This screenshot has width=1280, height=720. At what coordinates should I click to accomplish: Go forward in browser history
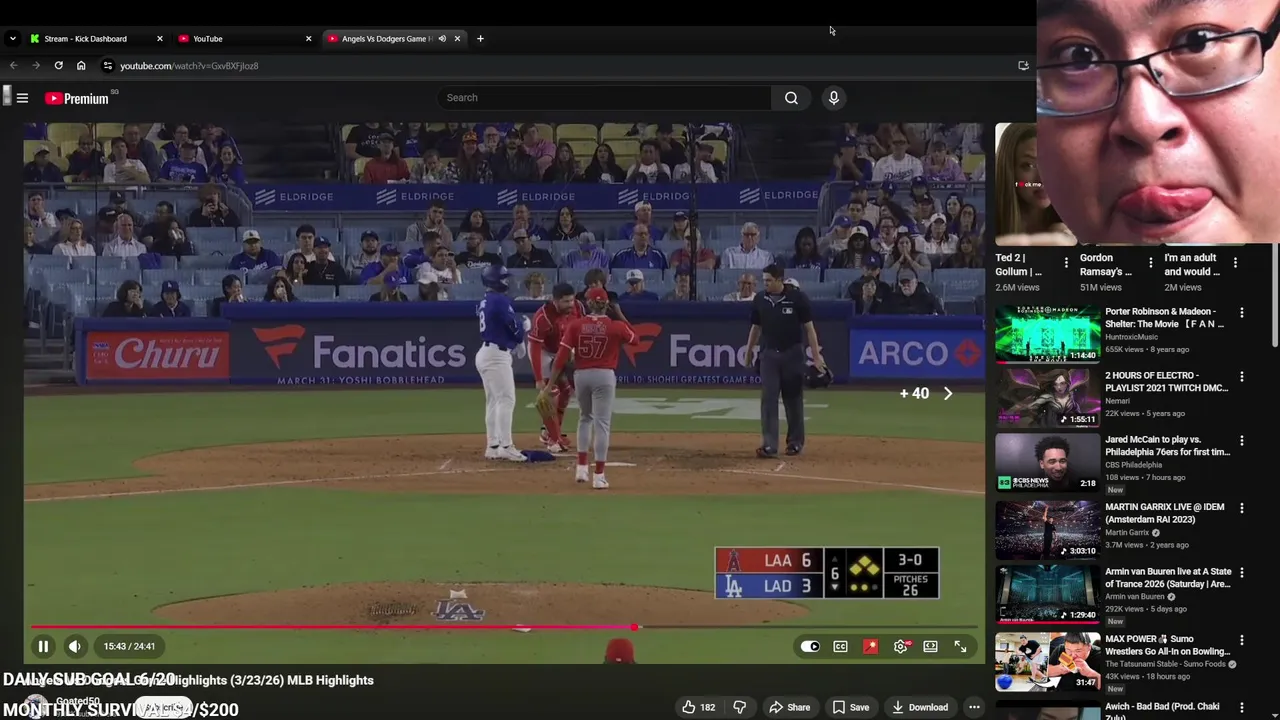point(36,66)
